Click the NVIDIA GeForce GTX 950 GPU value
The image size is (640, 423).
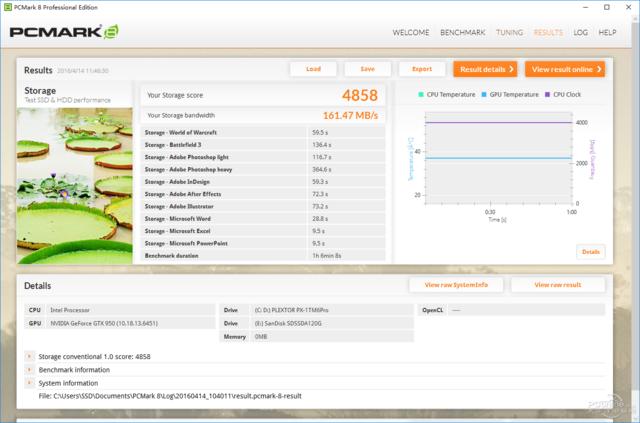pyautogui.click(x=131, y=323)
